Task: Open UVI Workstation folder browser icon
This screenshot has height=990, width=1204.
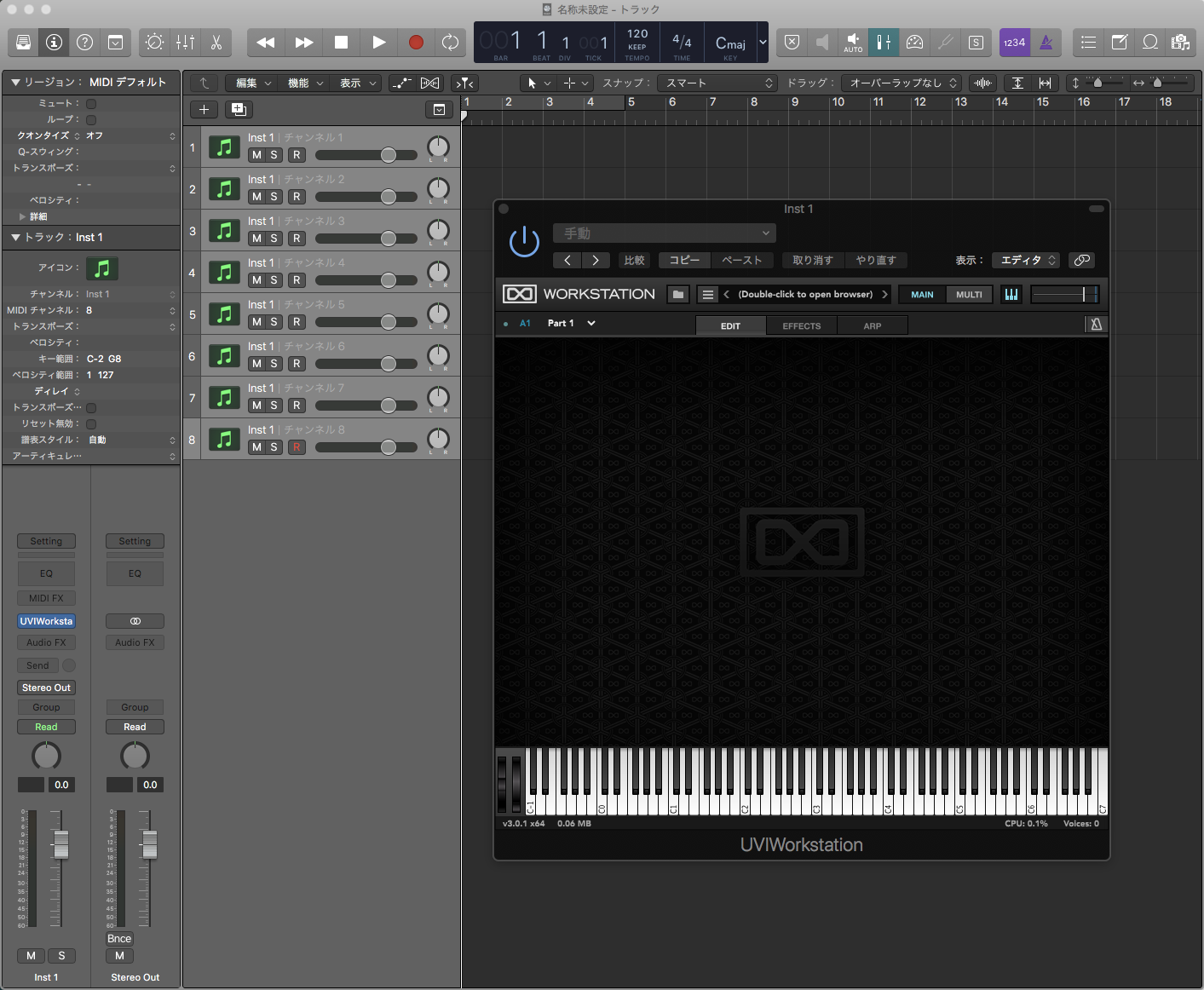Action: pos(678,294)
